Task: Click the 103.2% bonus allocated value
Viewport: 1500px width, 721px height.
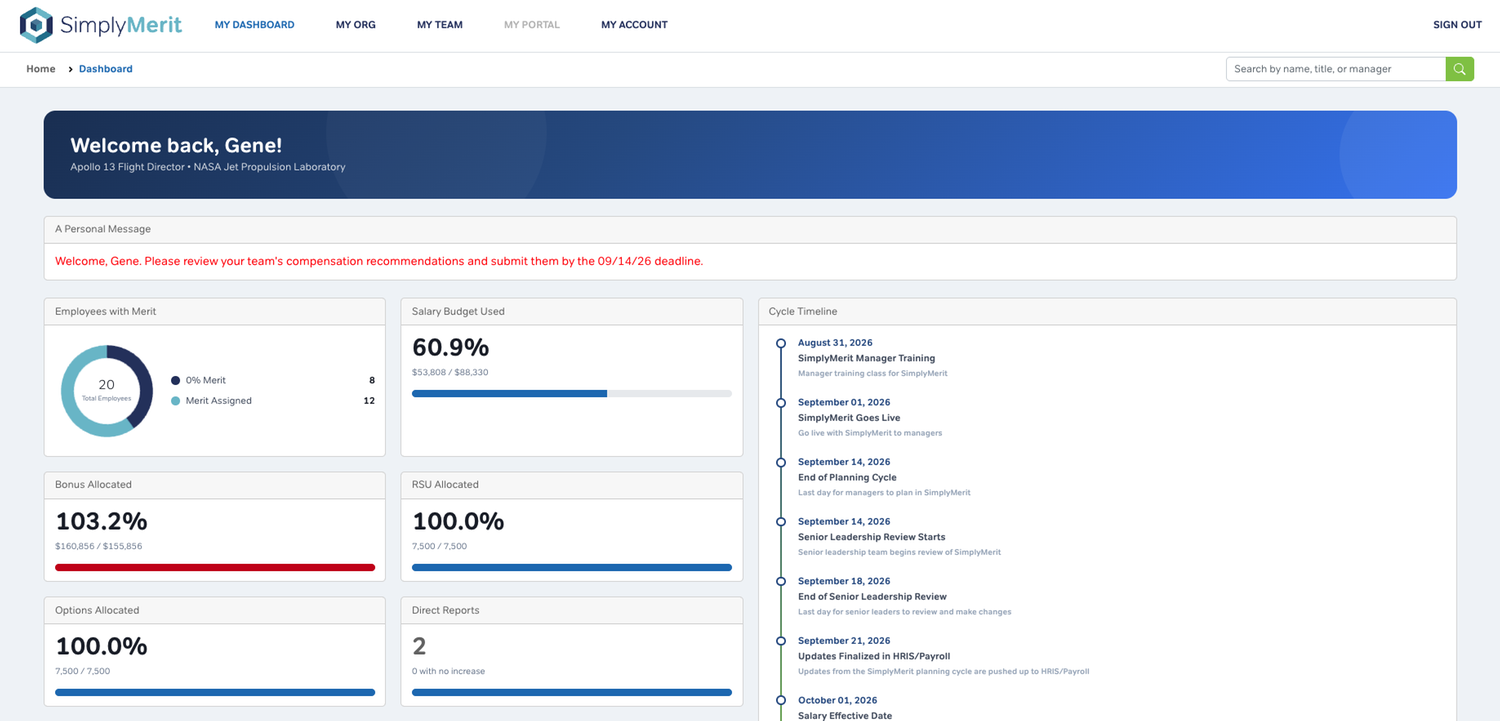Action: point(101,521)
